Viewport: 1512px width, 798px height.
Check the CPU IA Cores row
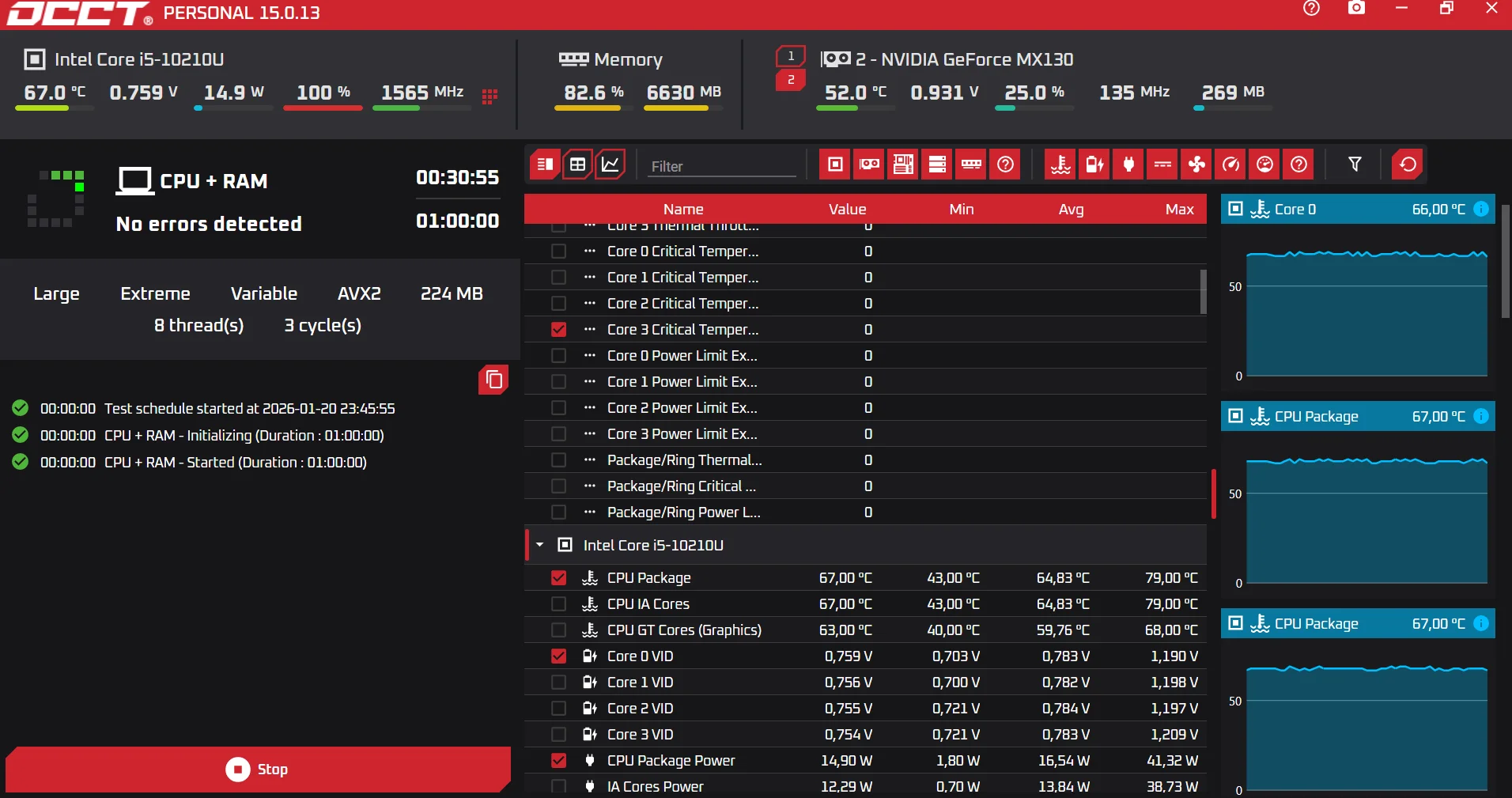coord(558,604)
